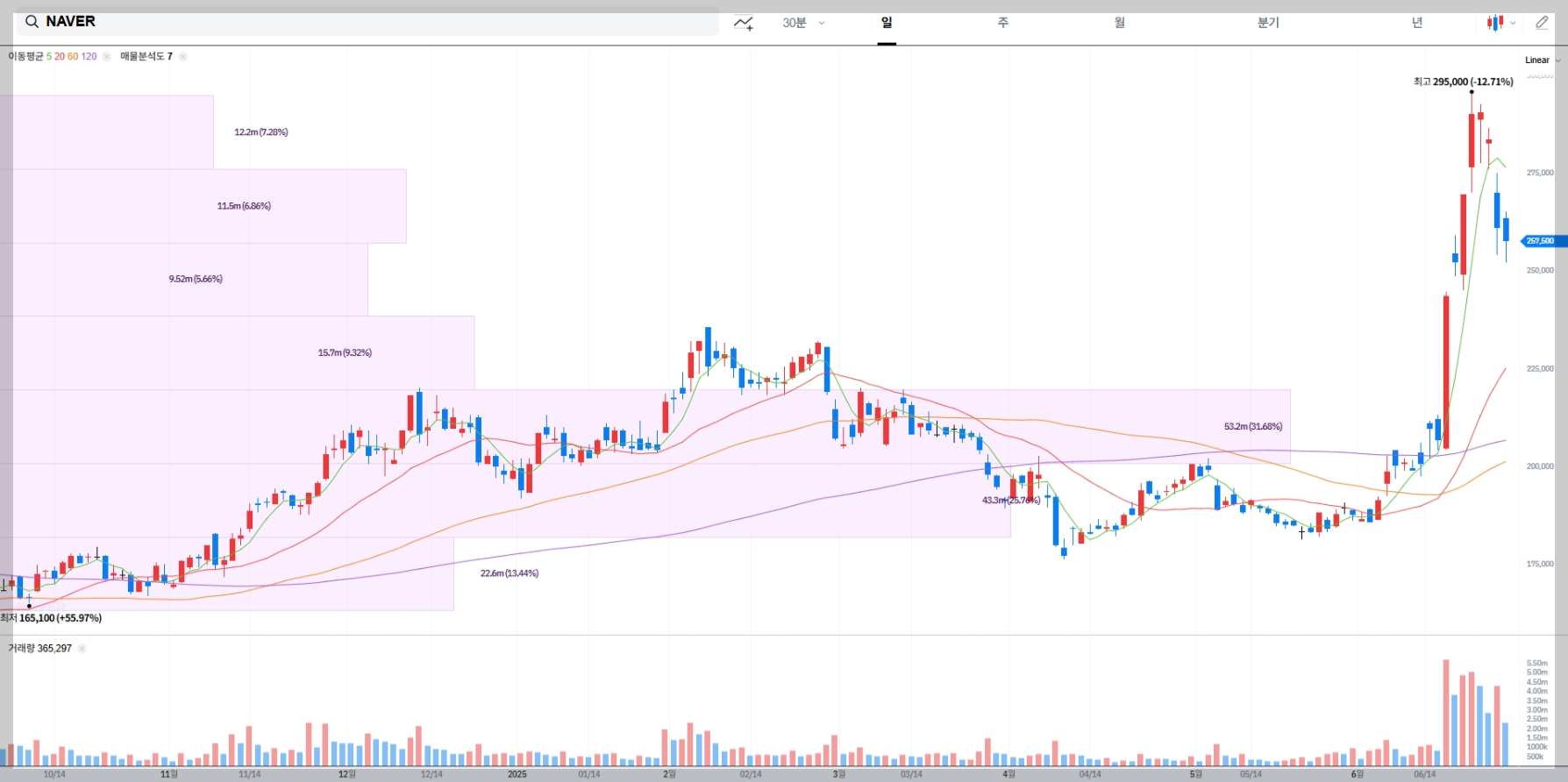
Task: Click the 11.5m(6.86%) volume profile label
Action: (x=244, y=206)
